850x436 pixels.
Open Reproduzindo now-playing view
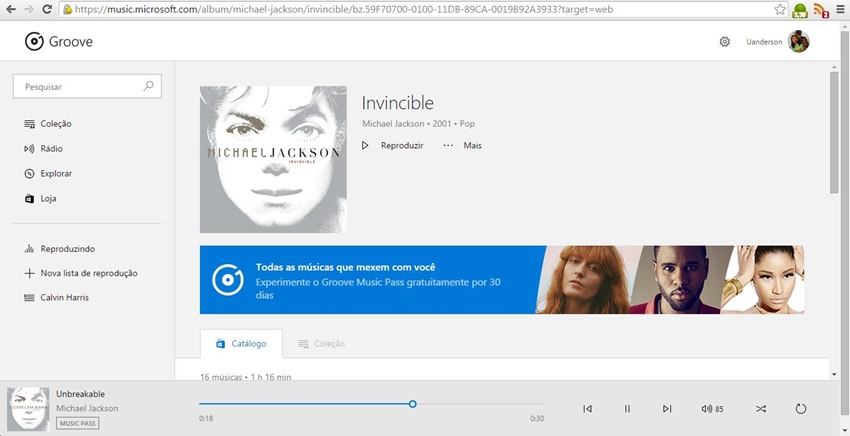point(60,249)
